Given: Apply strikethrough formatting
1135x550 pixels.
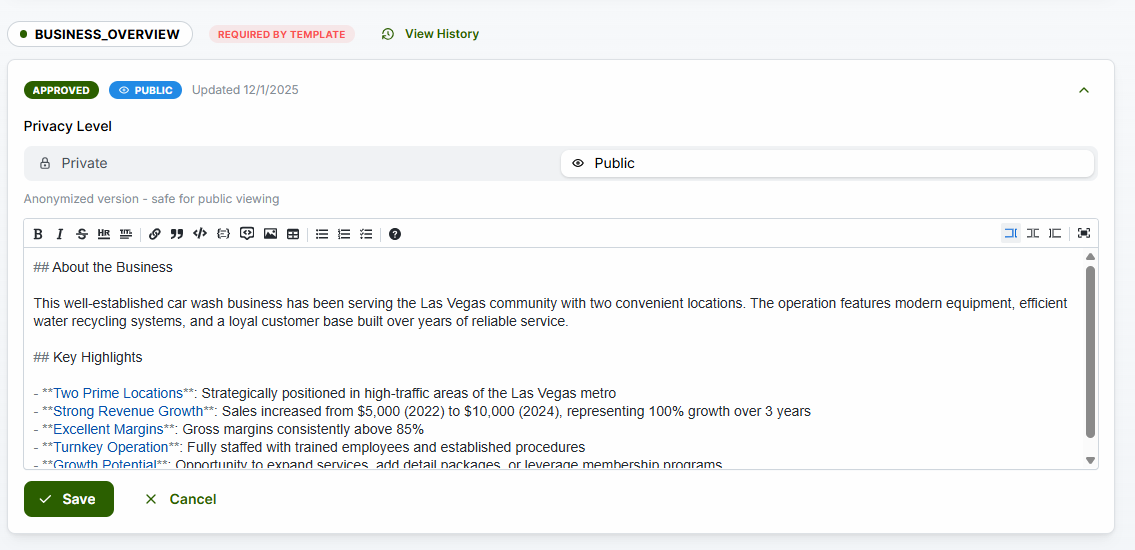Looking at the screenshot, I should (x=82, y=234).
